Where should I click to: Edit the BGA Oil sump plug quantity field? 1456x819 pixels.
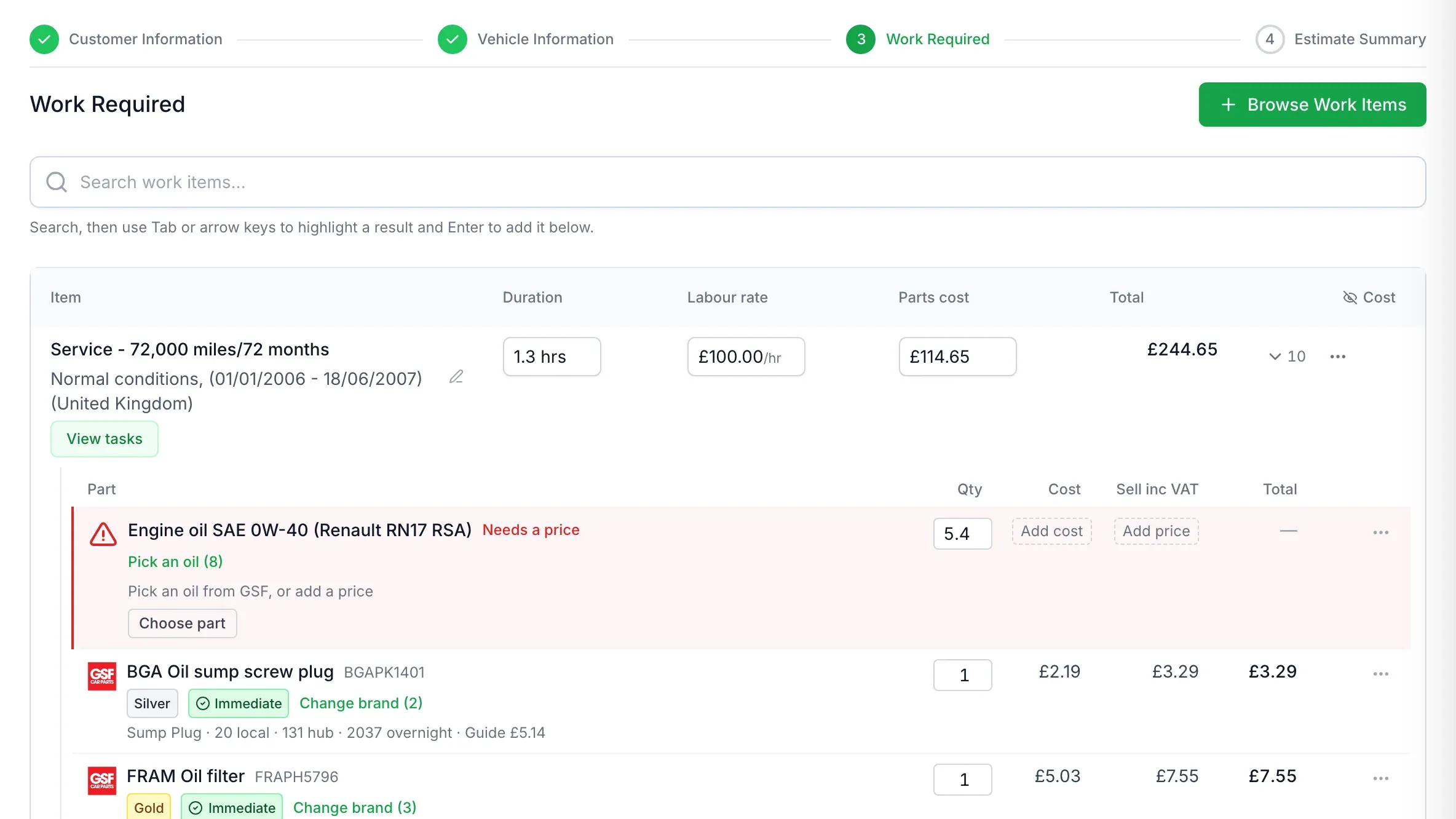click(963, 675)
